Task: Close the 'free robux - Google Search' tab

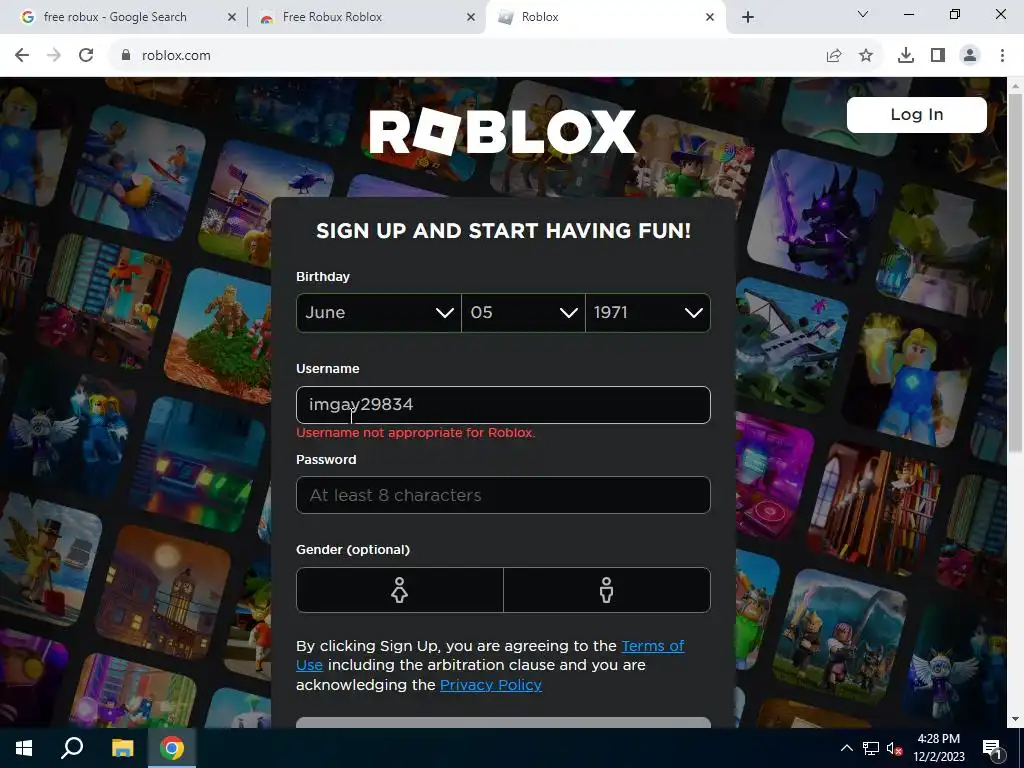Action: (232, 17)
